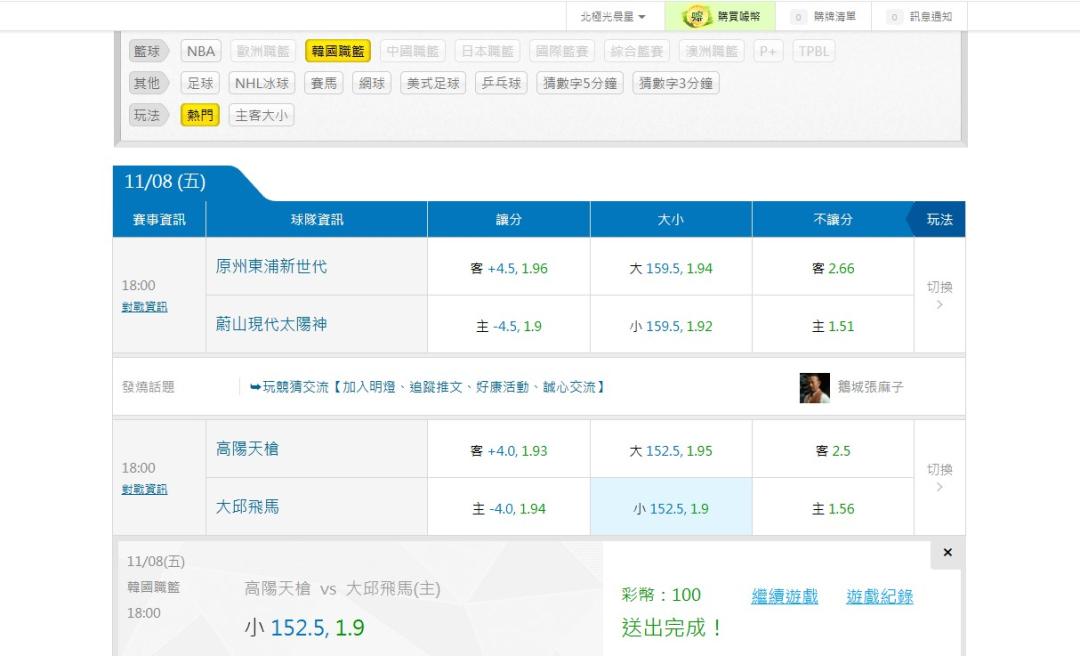Switch to 乒乓球 sport
This screenshot has width=1080, height=656.
pyautogui.click(x=501, y=83)
